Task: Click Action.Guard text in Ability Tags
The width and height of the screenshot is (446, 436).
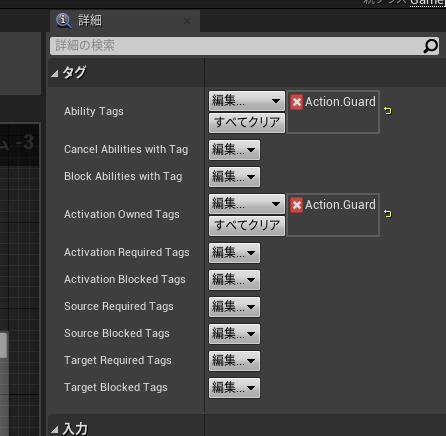Action: pyautogui.click(x=340, y=102)
